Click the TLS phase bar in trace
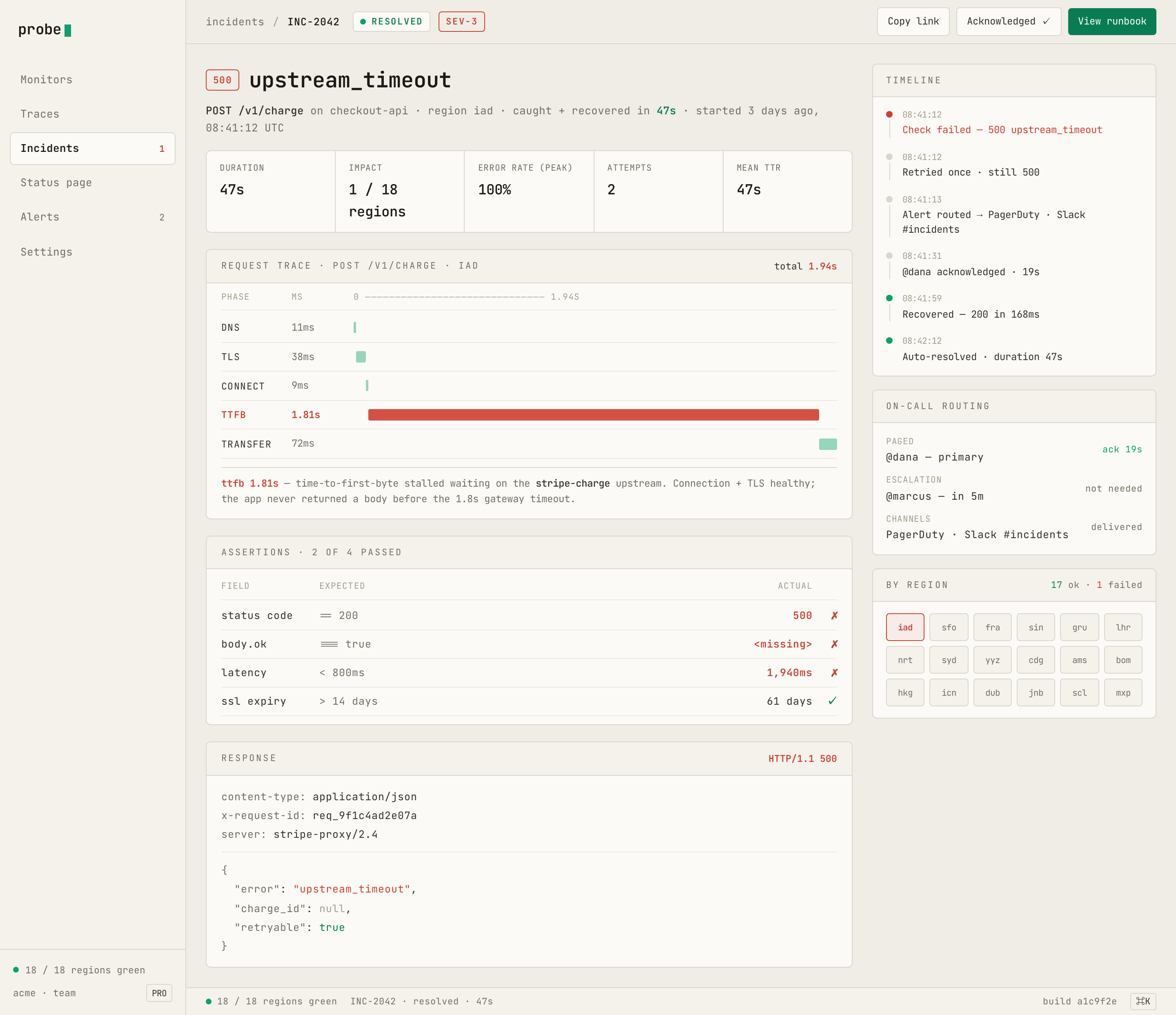Screen dimensions: 1176x1015 pyautogui.click(x=361, y=357)
